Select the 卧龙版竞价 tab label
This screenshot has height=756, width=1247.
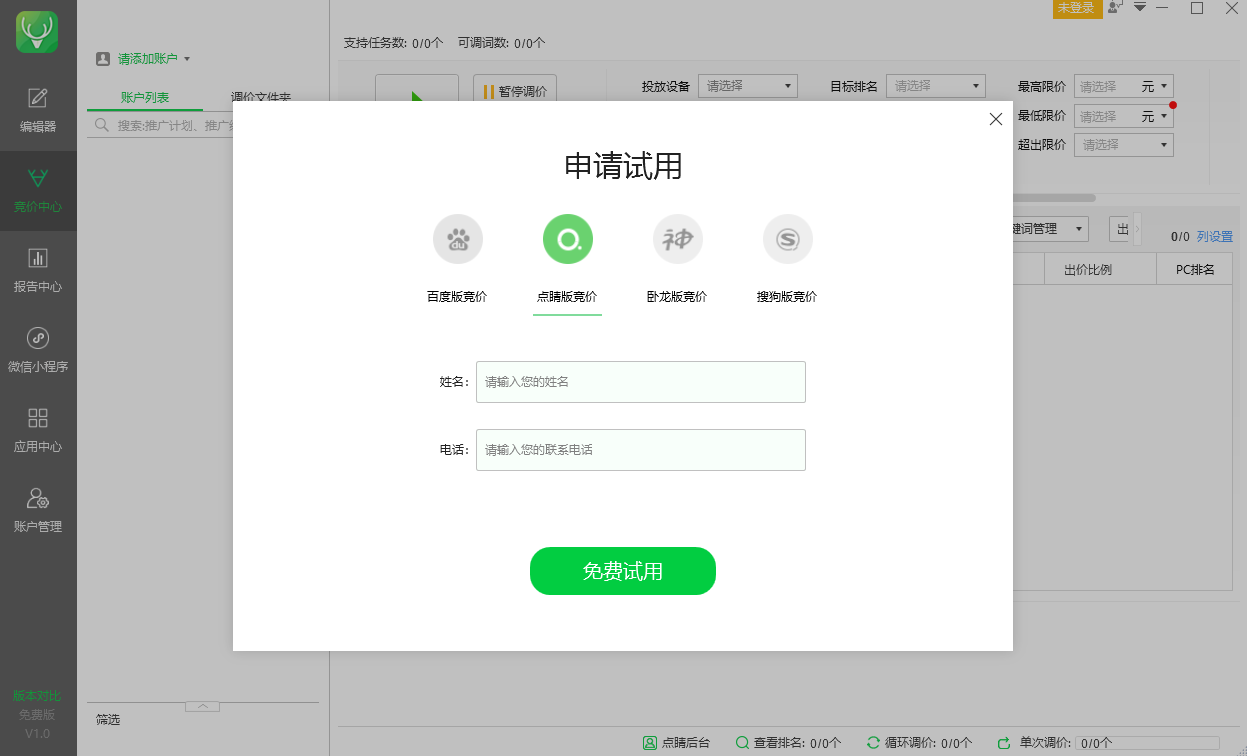[677, 297]
